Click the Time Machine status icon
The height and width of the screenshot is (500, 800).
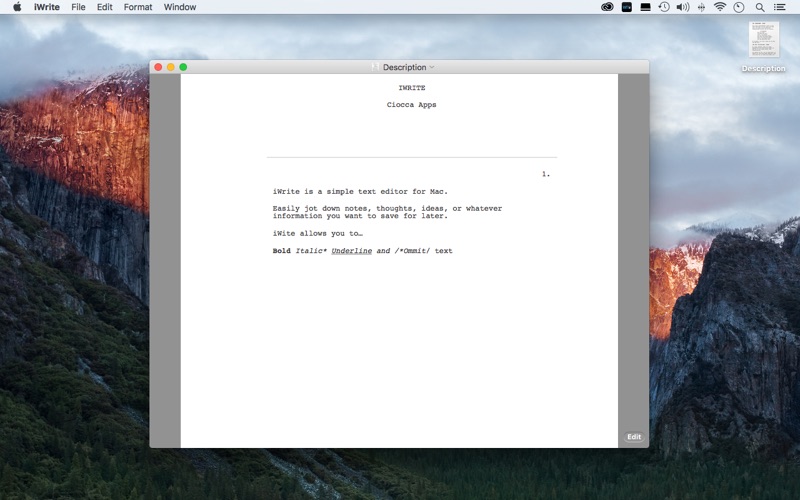[664, 7]
